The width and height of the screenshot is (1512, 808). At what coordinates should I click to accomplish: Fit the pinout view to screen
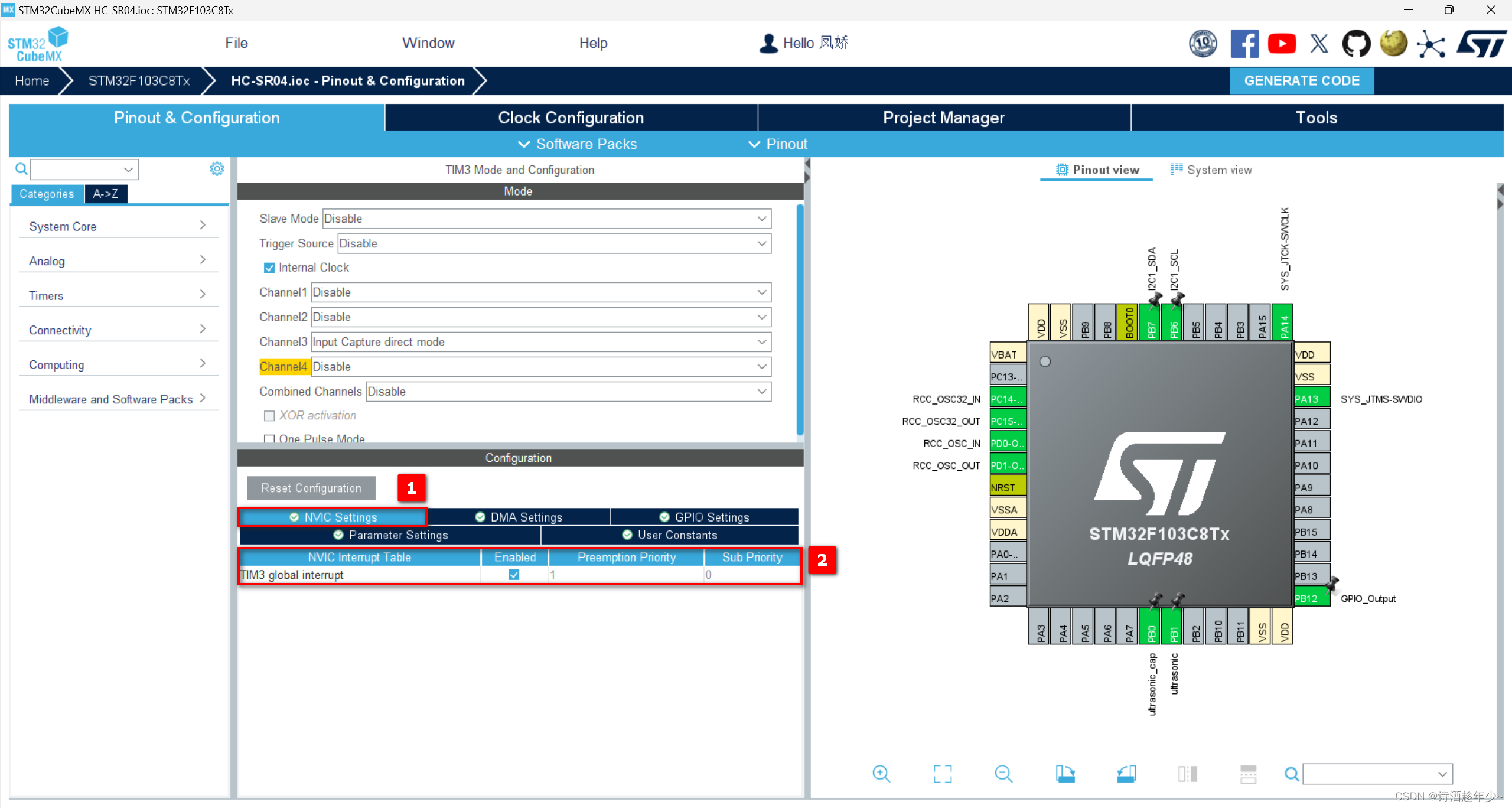coord(943,774)
